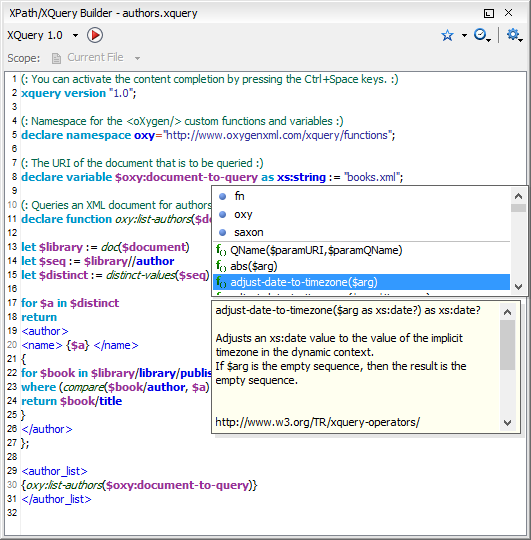Image resolution: width=531 pixels, height=540 pixels.
Task: Select the fn namespace proposal
Action: click(x=362, y=196)
